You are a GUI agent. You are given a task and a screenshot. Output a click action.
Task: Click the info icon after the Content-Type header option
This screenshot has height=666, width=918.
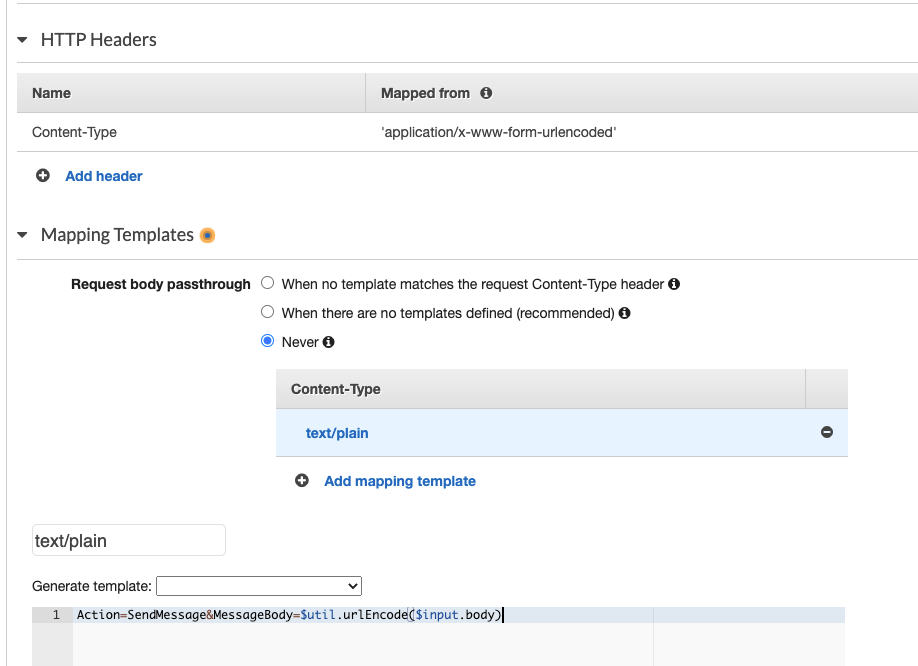(x=673, y=283)
